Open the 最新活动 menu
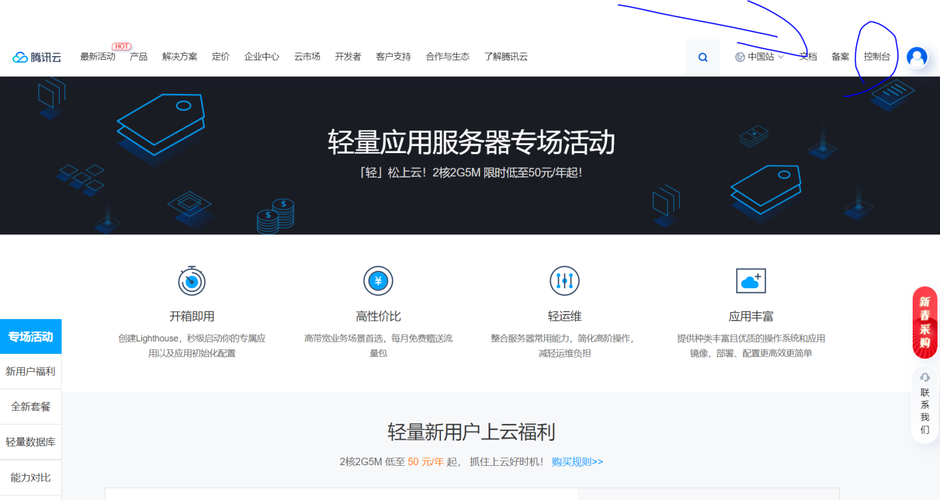The image size is (940, 500). point(98,56)
